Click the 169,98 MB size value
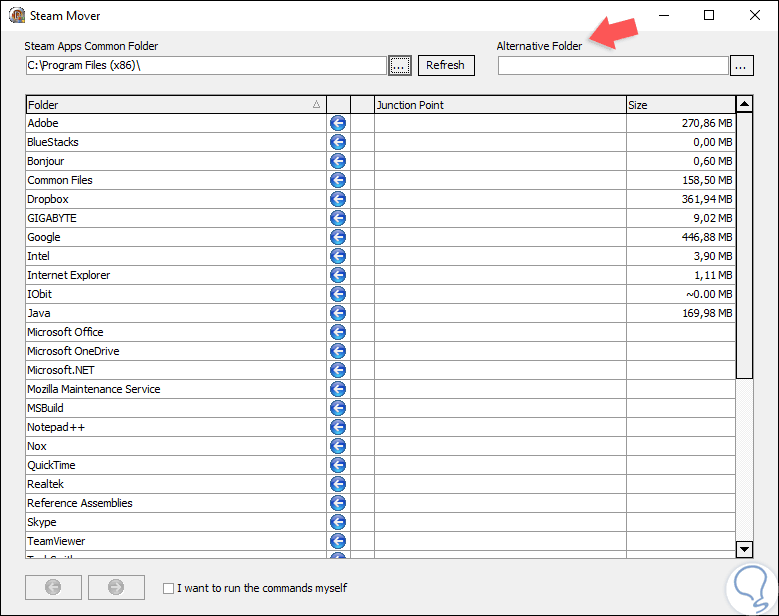This screenshot has height=616, width=779. (707, 313)
